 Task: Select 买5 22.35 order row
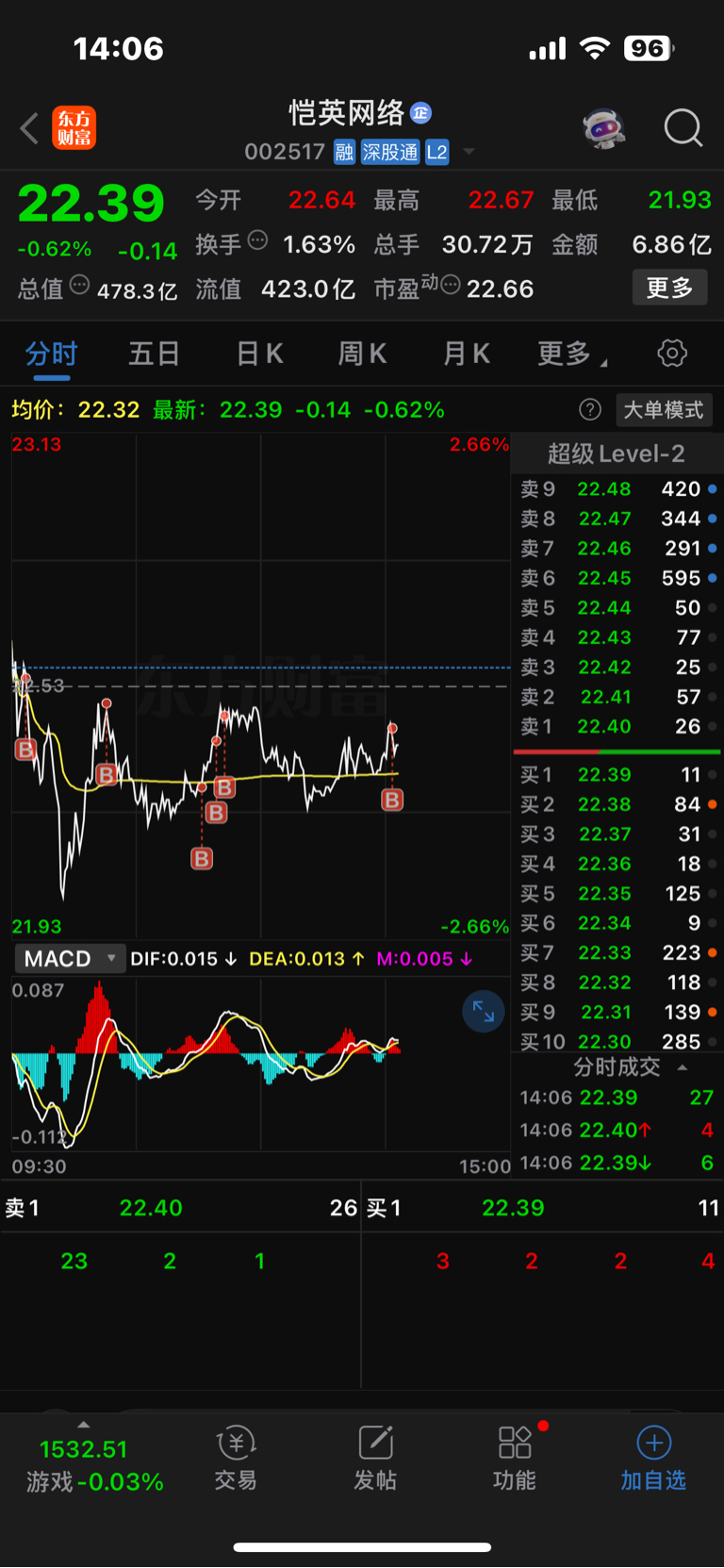(617, 894)
